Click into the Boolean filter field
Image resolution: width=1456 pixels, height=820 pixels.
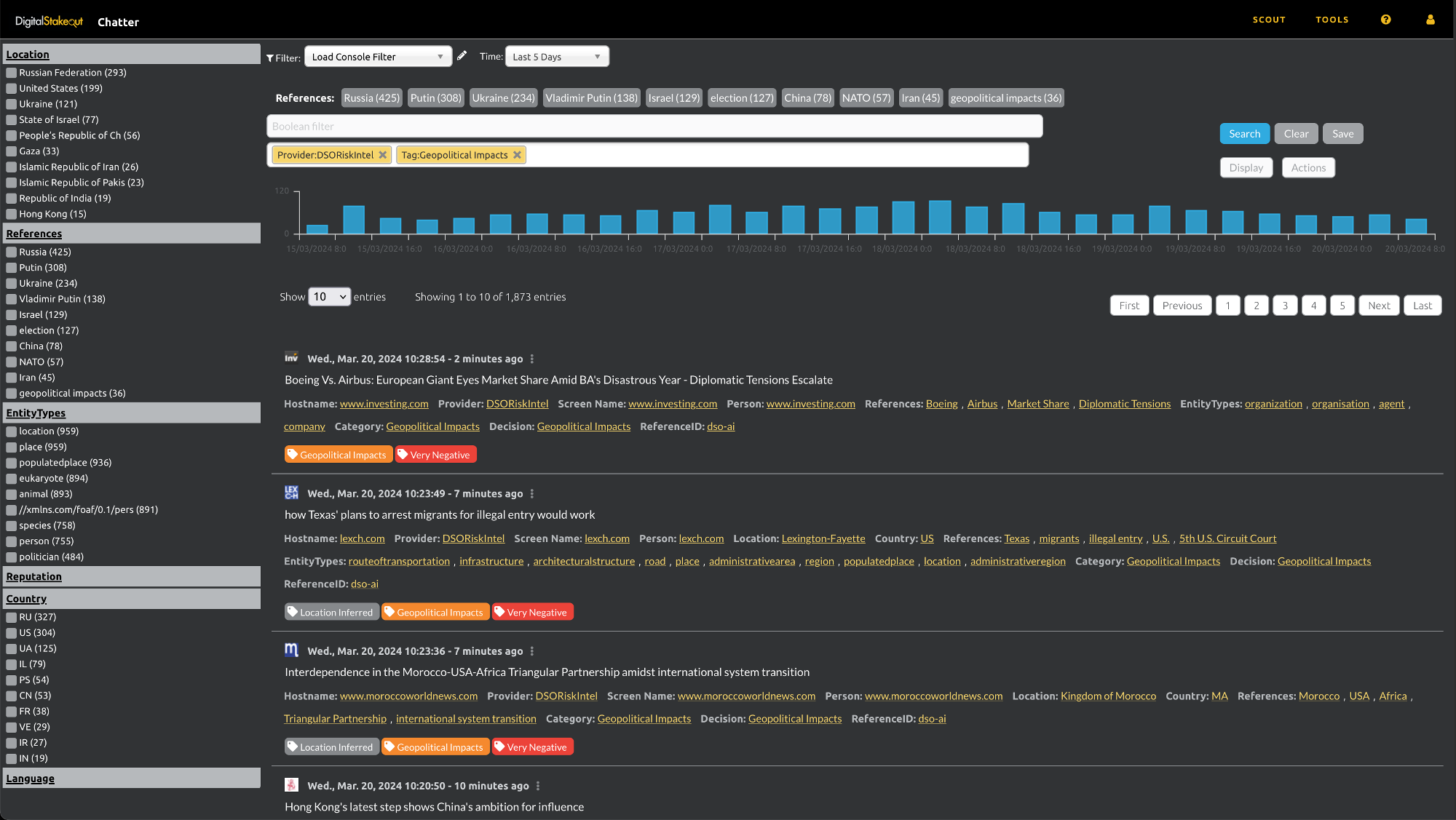click(654, 127)
